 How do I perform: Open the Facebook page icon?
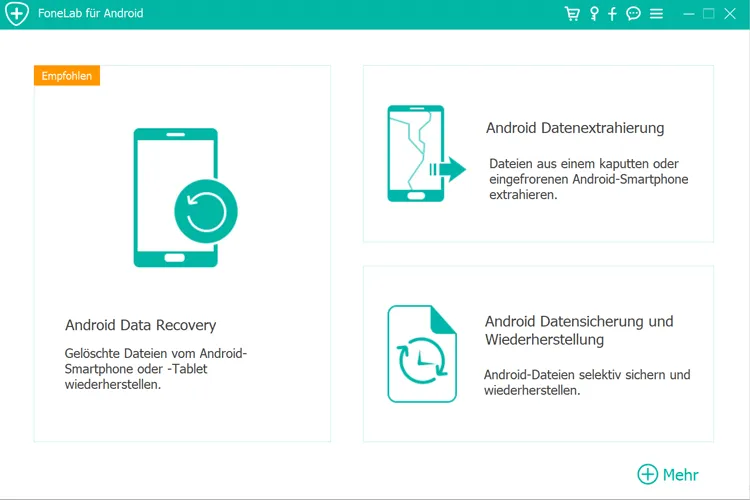point(613,14)
